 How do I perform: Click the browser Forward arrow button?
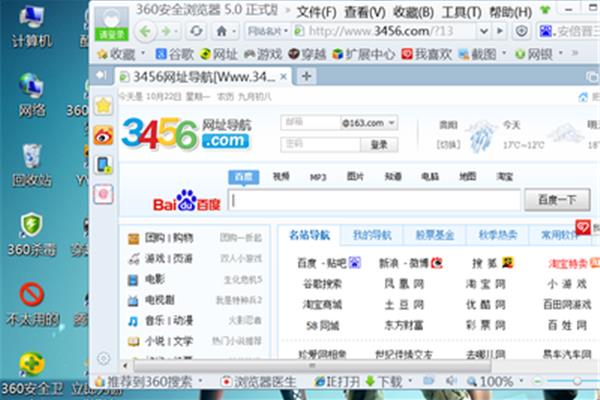coord(166,31)
